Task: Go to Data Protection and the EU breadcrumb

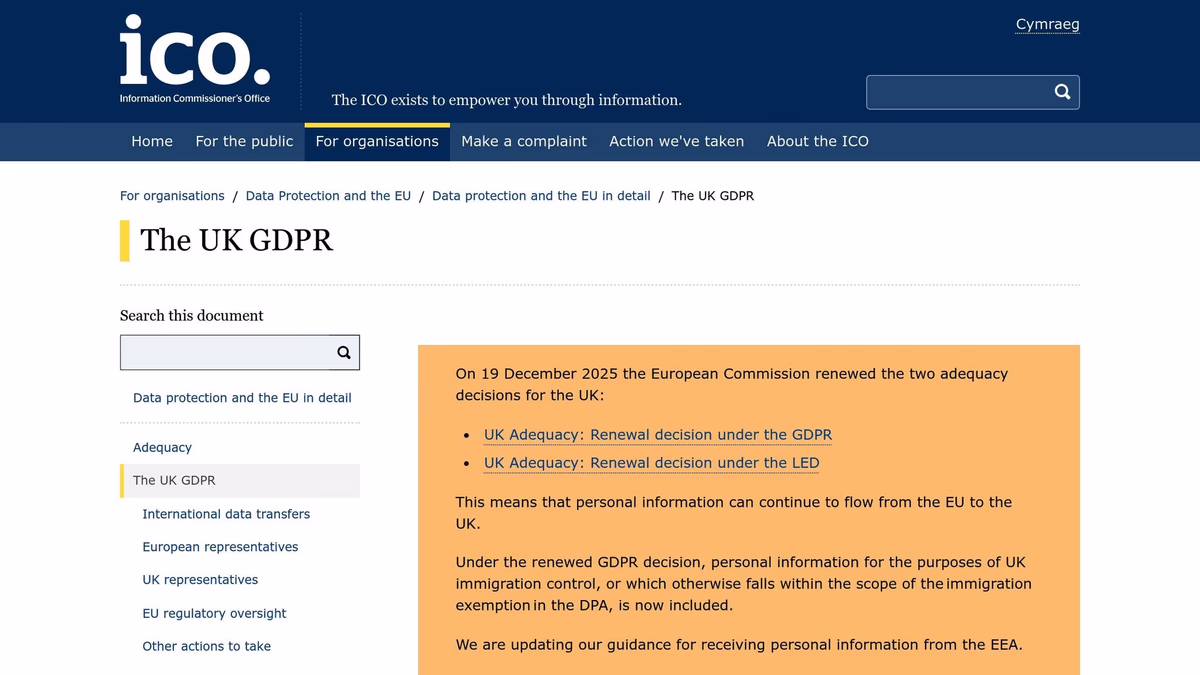Action: pos(328,196)
